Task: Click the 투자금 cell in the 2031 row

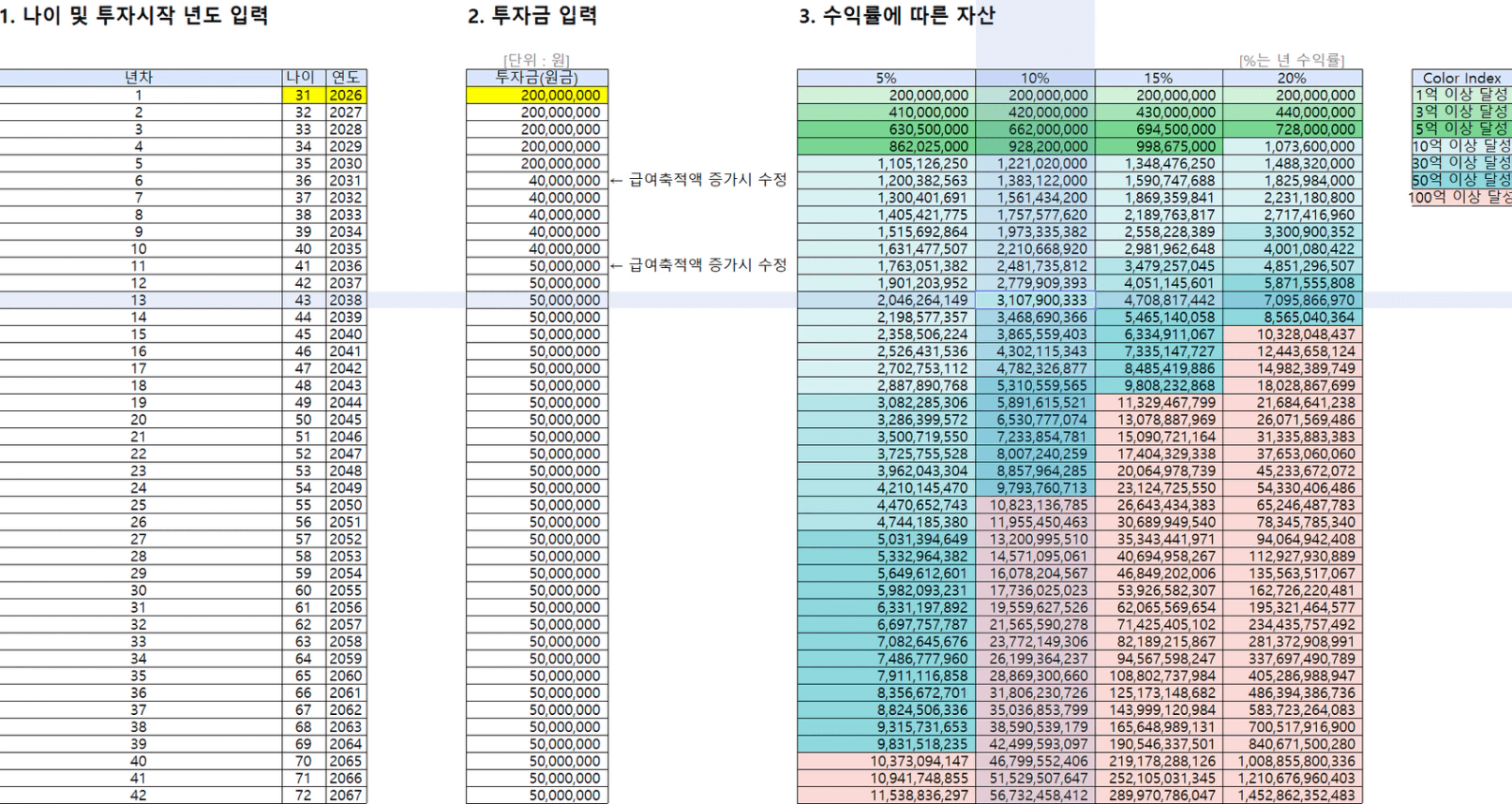Action: (x=537, y=180)
